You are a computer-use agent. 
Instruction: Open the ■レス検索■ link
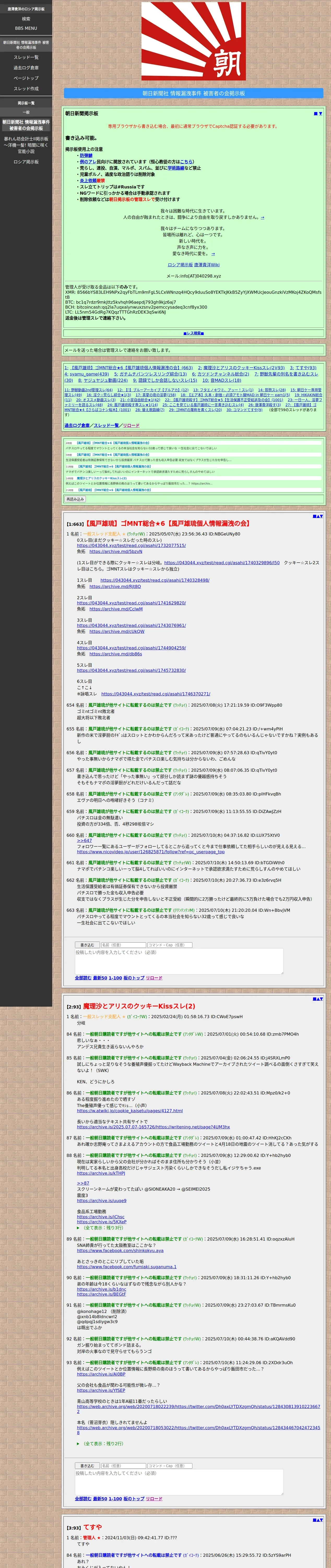pyautogui.click(x=193, y=333)
